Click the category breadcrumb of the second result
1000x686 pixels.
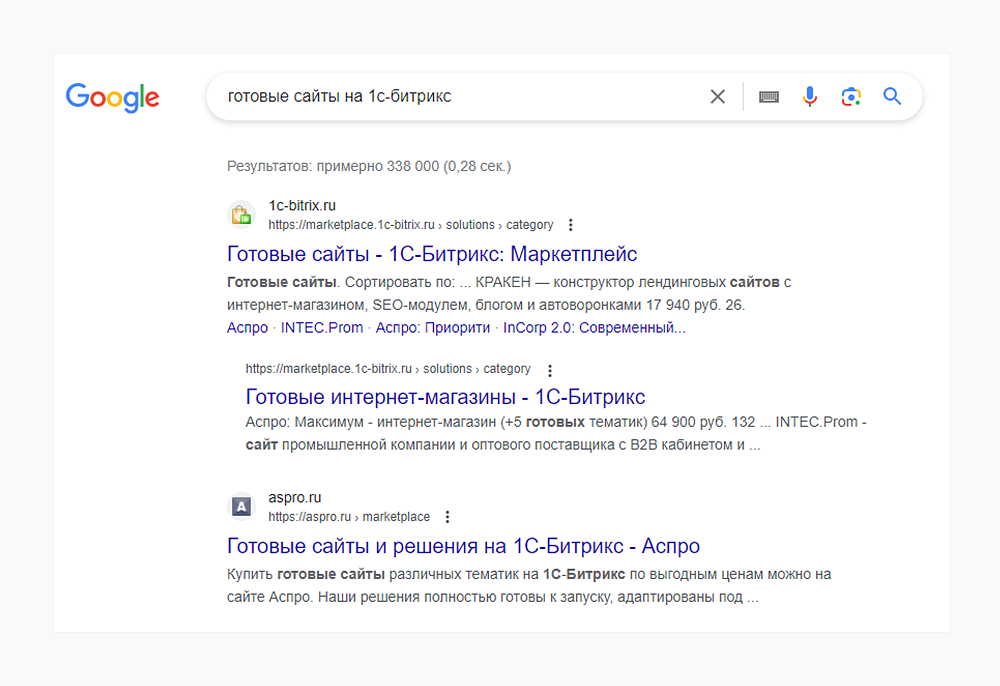pyautogui.click(x=506, y=369)
